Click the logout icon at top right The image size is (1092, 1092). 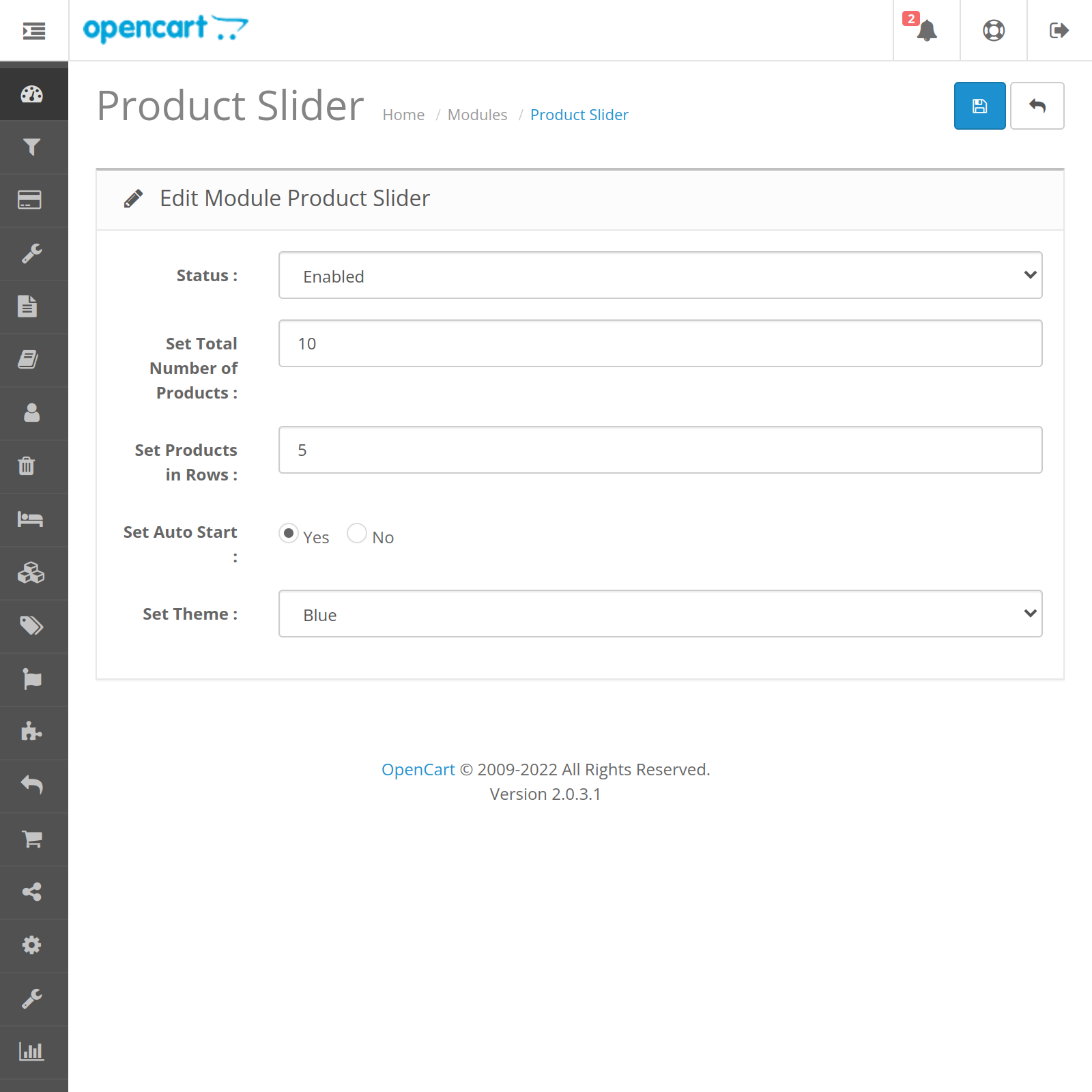pos(1059,31)
